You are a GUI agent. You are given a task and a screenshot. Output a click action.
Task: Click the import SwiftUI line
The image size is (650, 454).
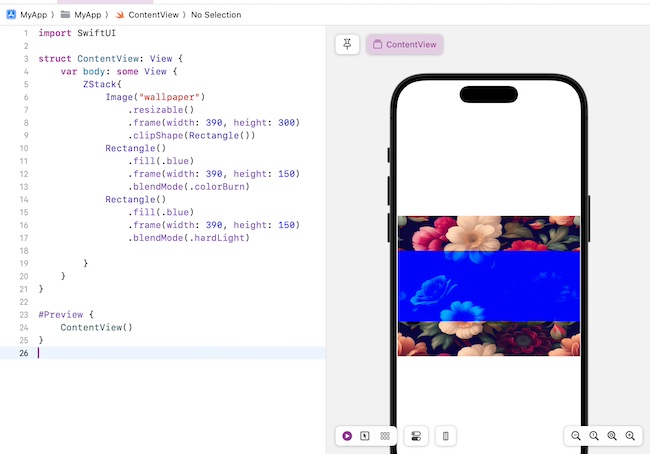coord(77,33)
